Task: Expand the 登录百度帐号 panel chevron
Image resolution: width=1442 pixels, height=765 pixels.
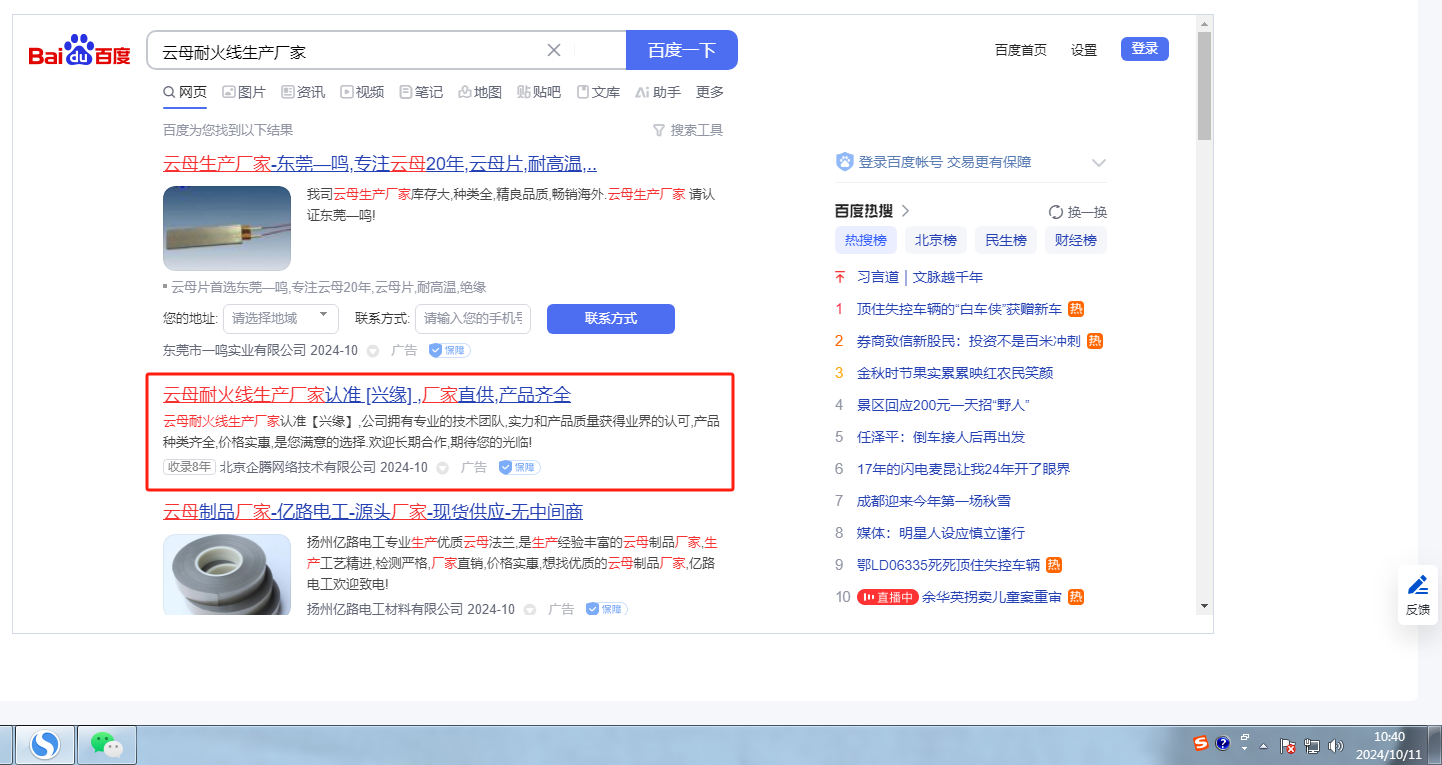Action: (1099, 163)
